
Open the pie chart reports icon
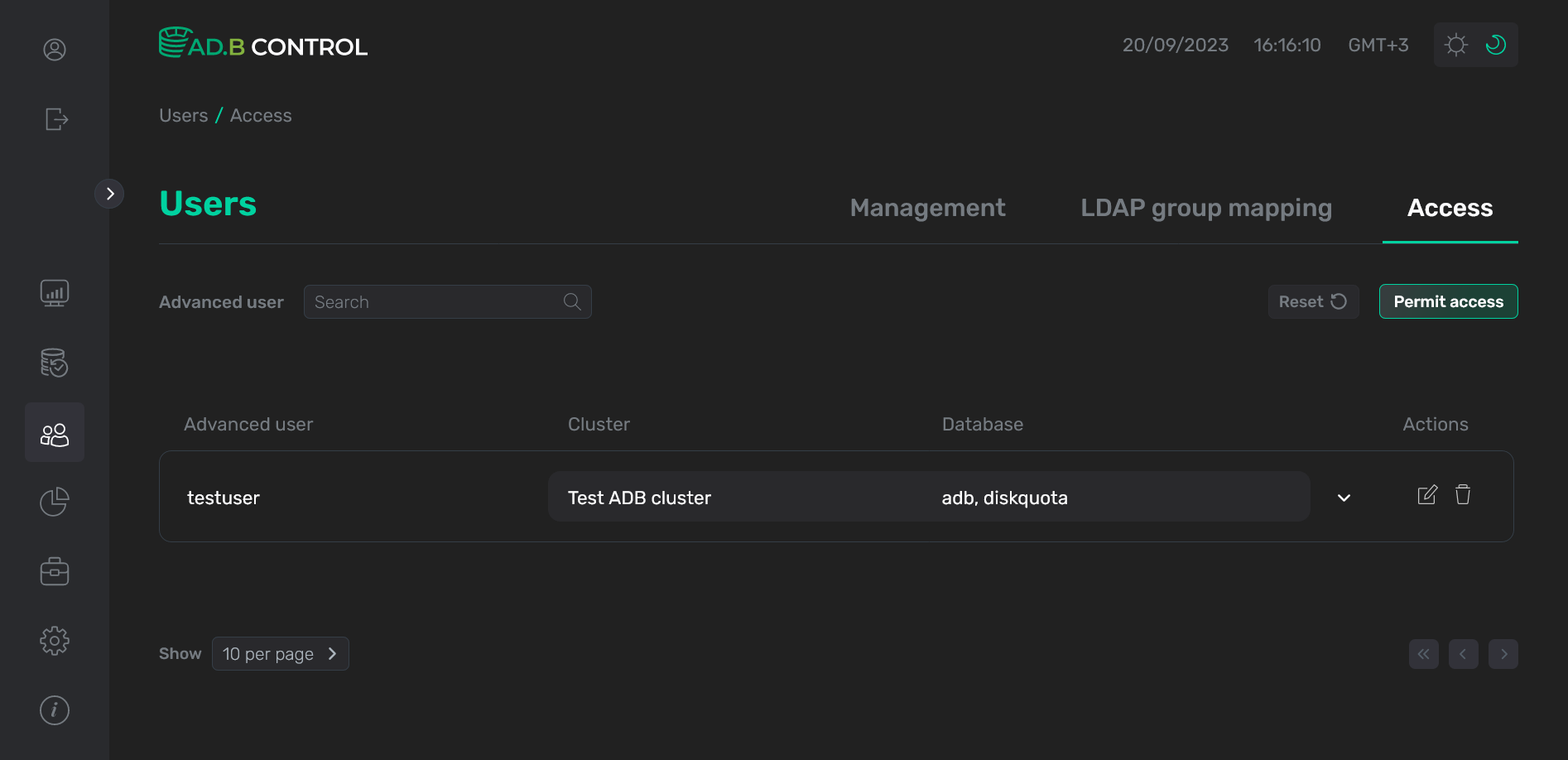point(55,502)
